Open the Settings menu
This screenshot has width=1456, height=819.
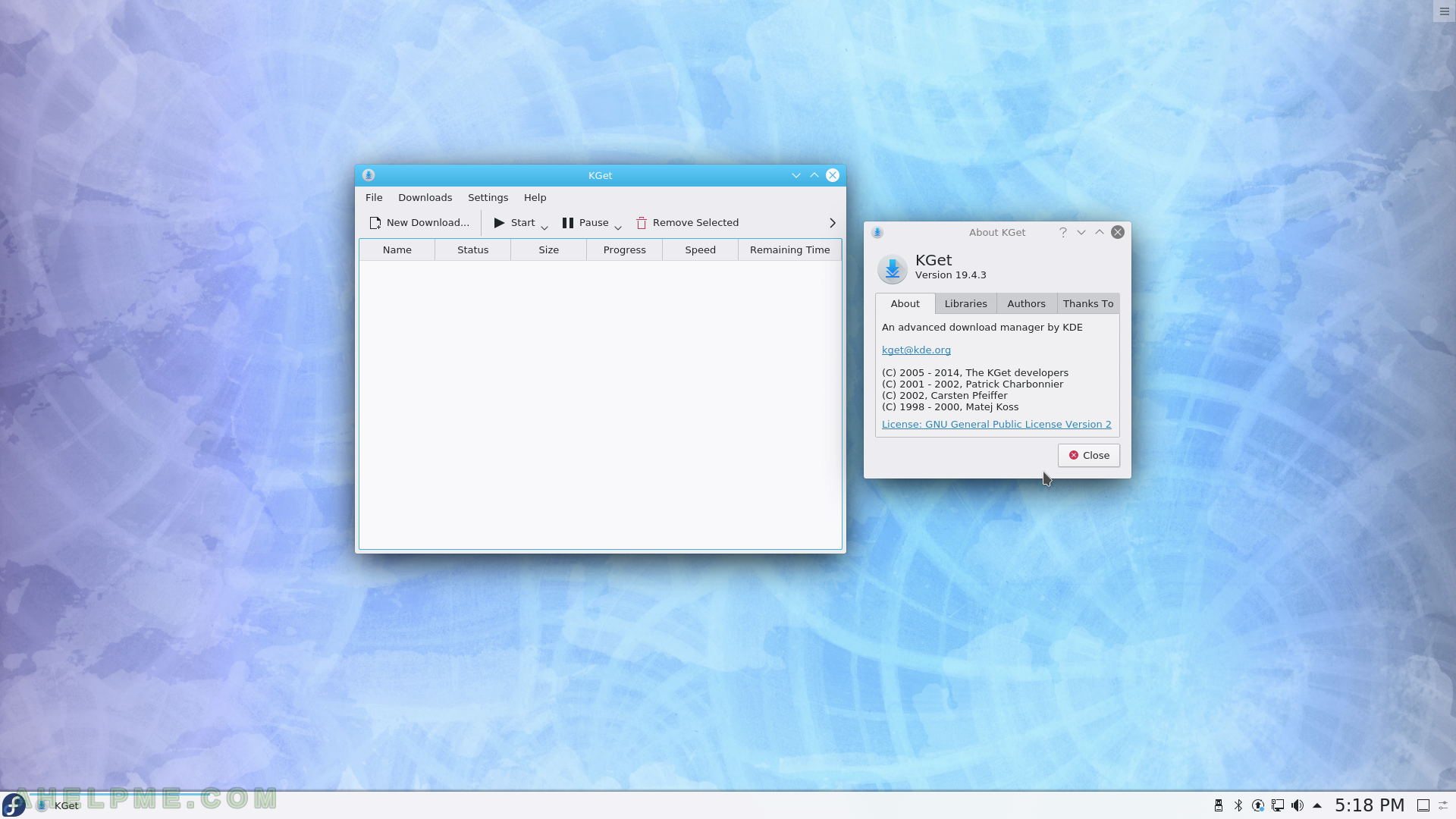click(x=488, y=197)
